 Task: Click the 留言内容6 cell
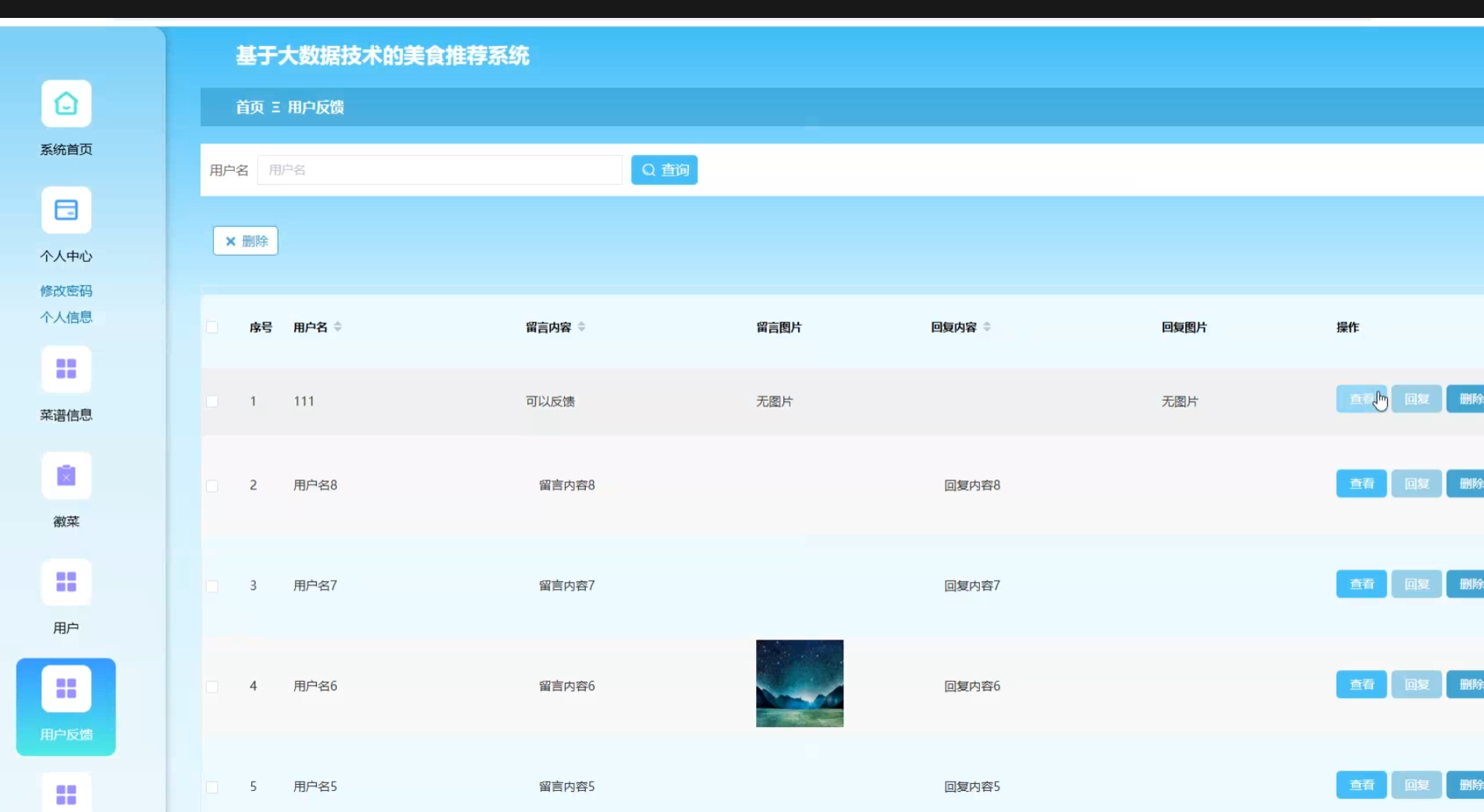tap(567, 686)
